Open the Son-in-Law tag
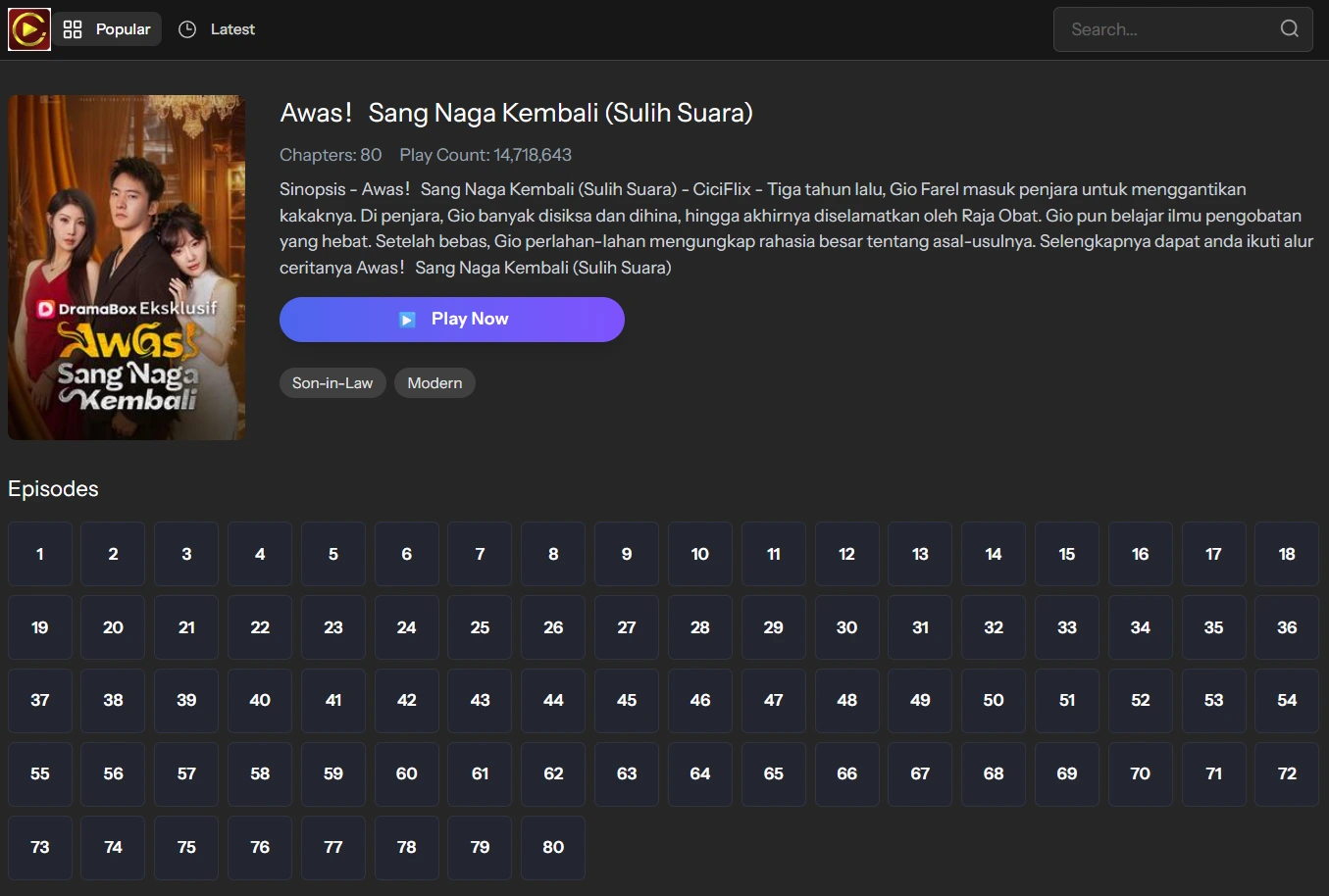Image resolution: width=1329 pixels, height=896 pixels. [x=332, y=382]
